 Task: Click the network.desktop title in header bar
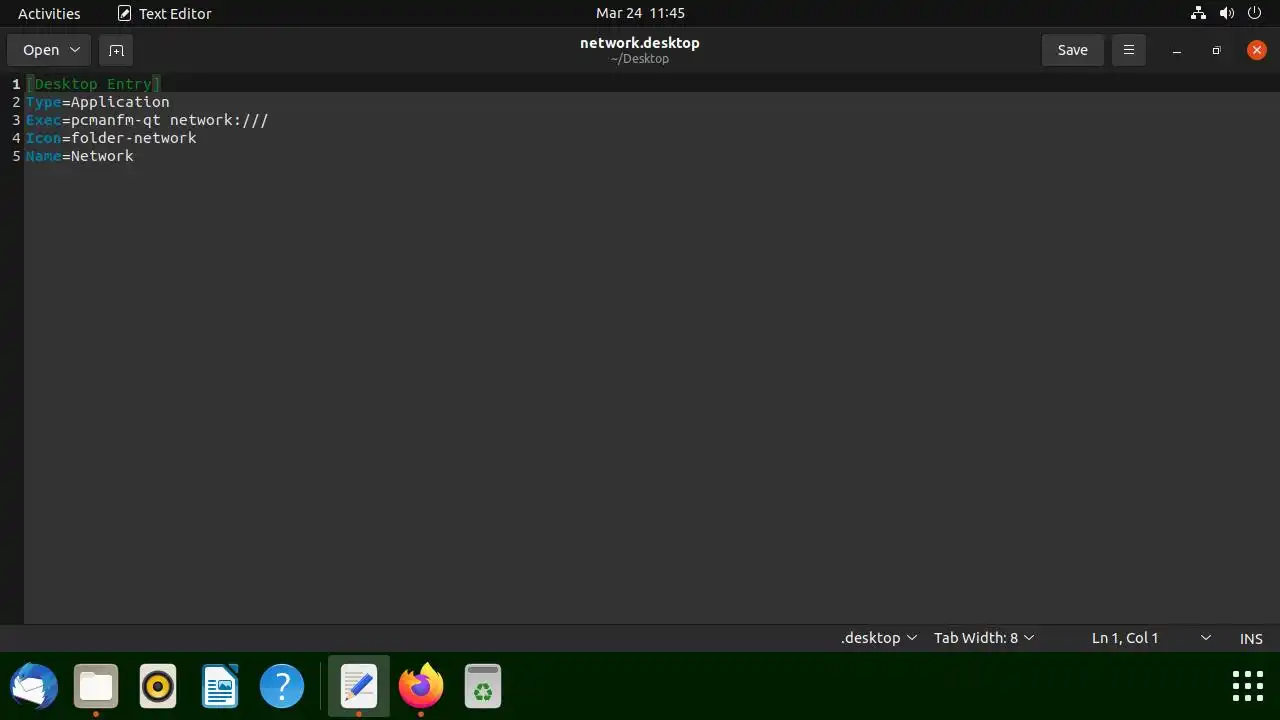(x=640, y=43)
